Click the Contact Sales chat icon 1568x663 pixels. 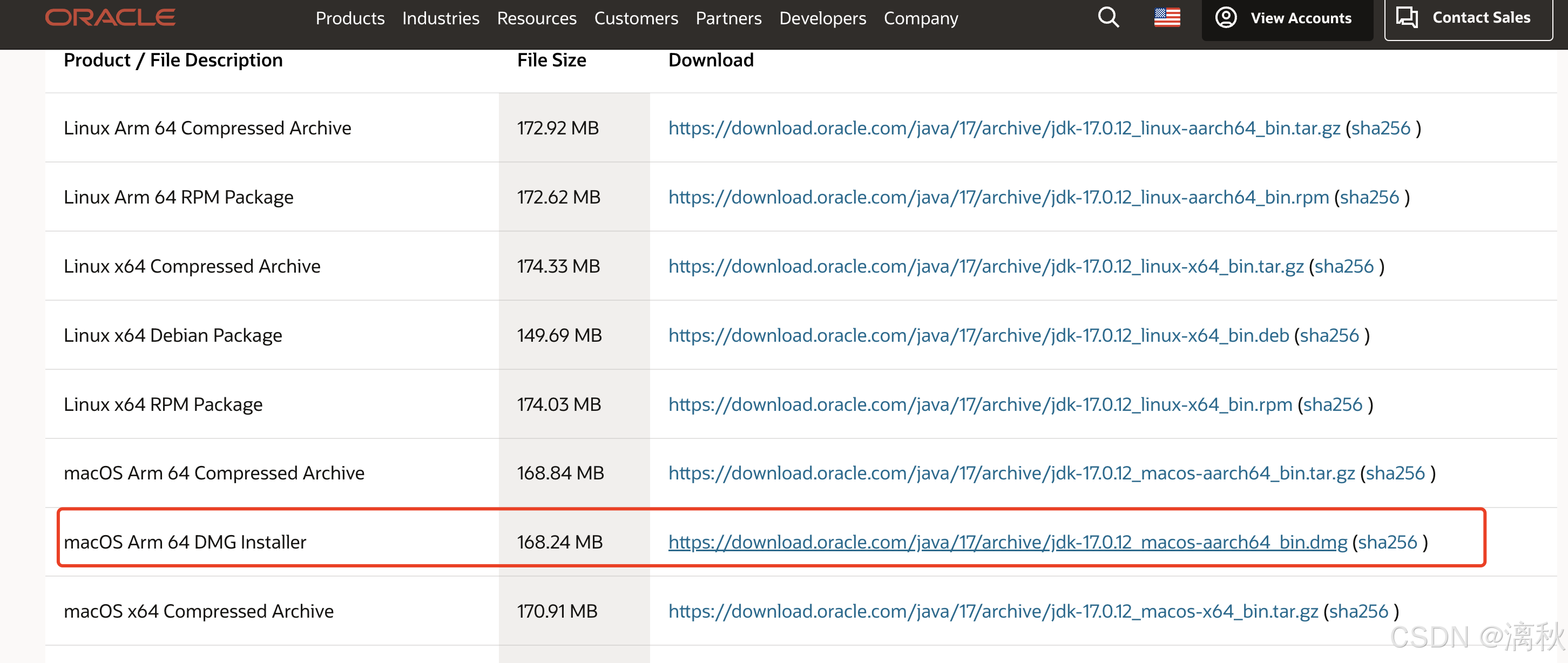pyautogui.click(x=1407, y=17)
